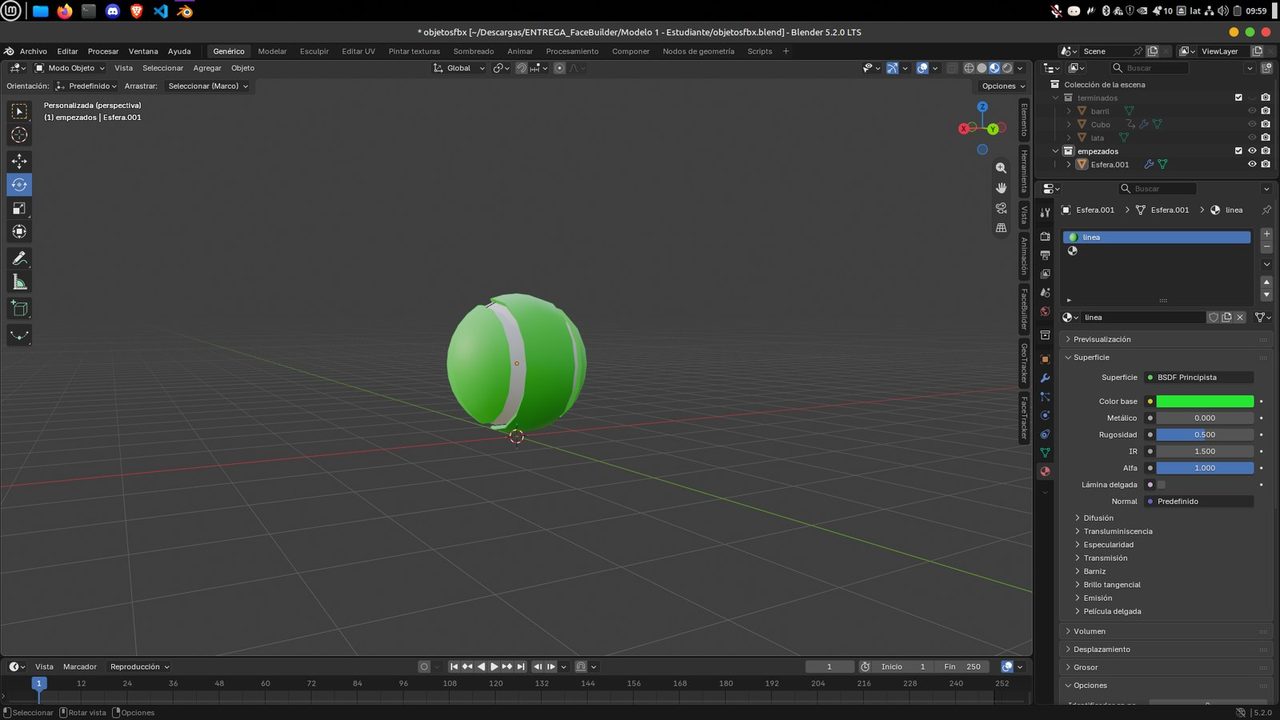This screenshot has width=1280, height=720.
Task: Open the Ayuda menu
Action: [179, 51]
